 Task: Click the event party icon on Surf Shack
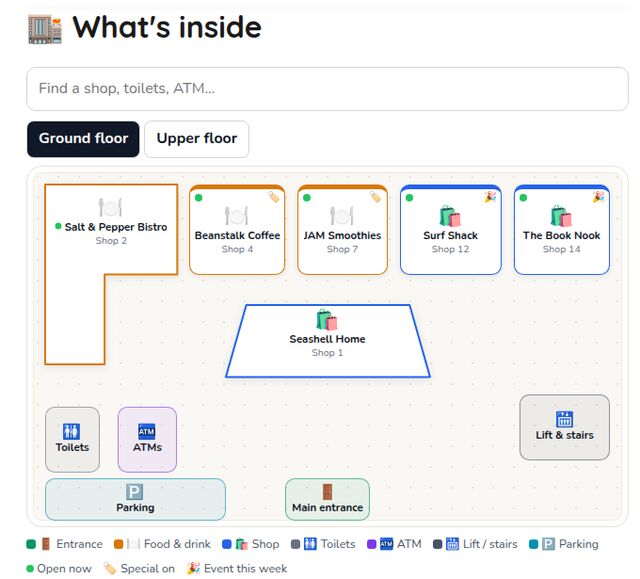click(x=490, y=197)
